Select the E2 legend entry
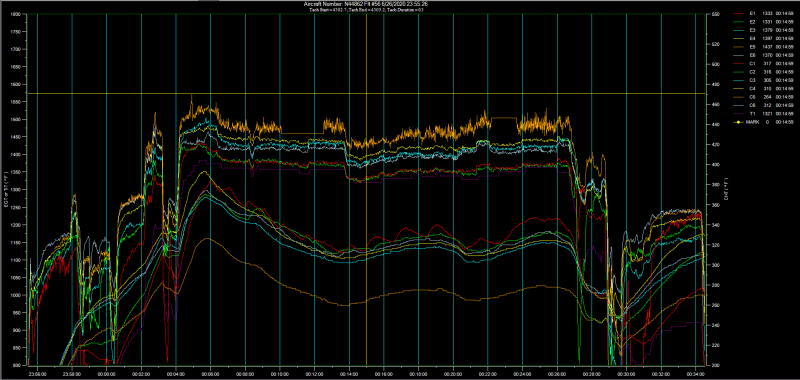 click(752, 22)
